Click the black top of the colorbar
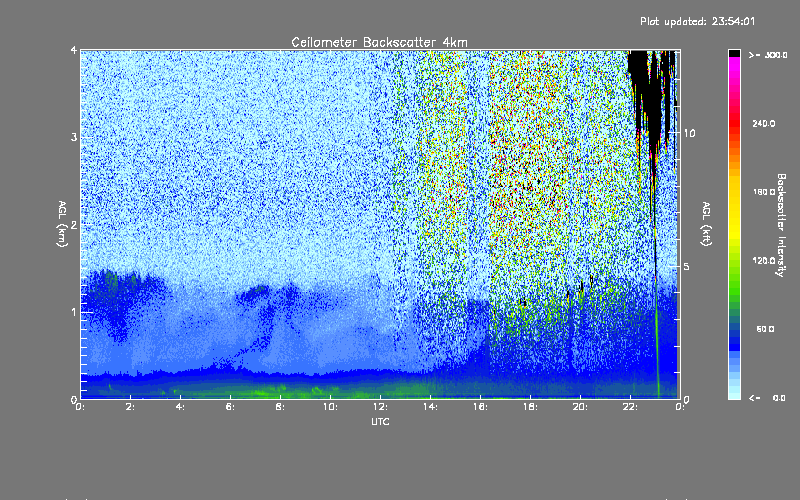Viewport: 800px width, 500px height. pos(734,53)
